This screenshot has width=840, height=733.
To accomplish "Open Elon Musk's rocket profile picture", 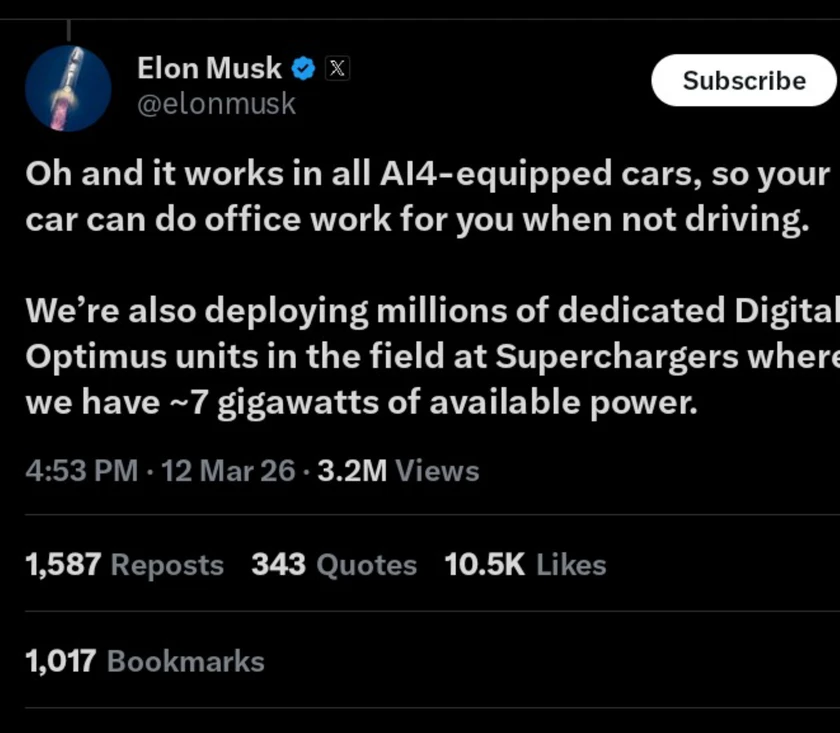I will (x=68, y=88).
